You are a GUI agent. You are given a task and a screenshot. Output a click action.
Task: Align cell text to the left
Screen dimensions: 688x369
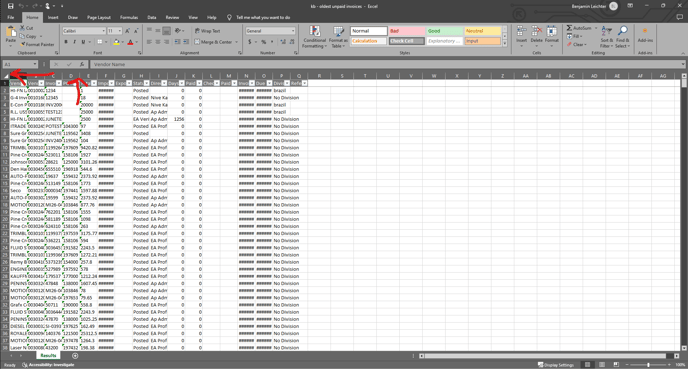[x=149, y=42]
